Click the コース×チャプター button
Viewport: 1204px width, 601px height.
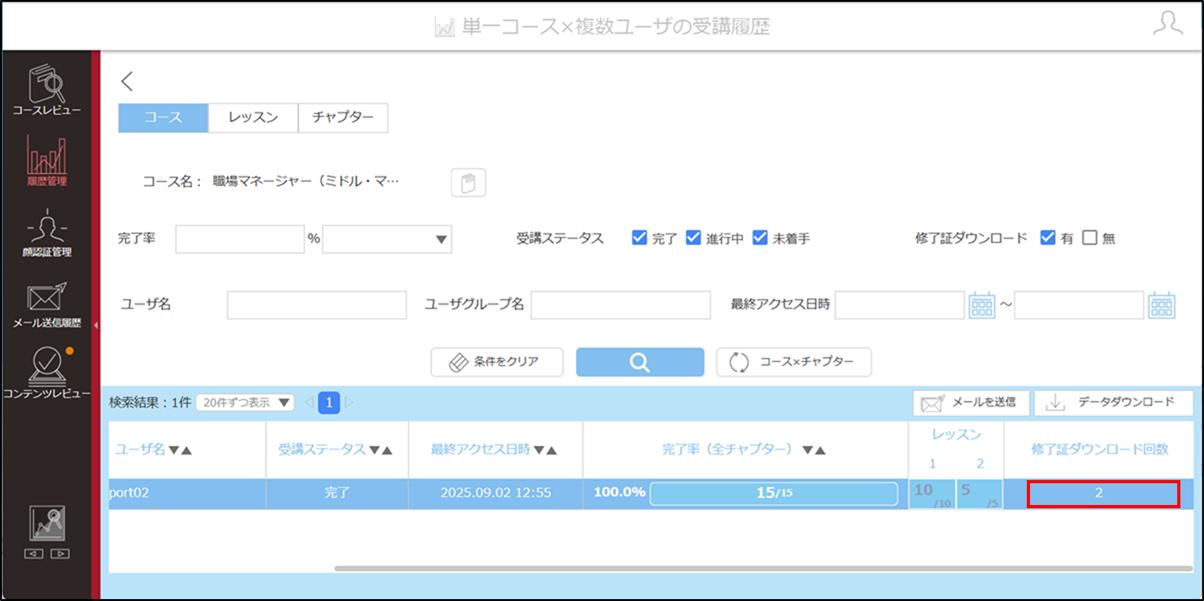coord(794,362)
